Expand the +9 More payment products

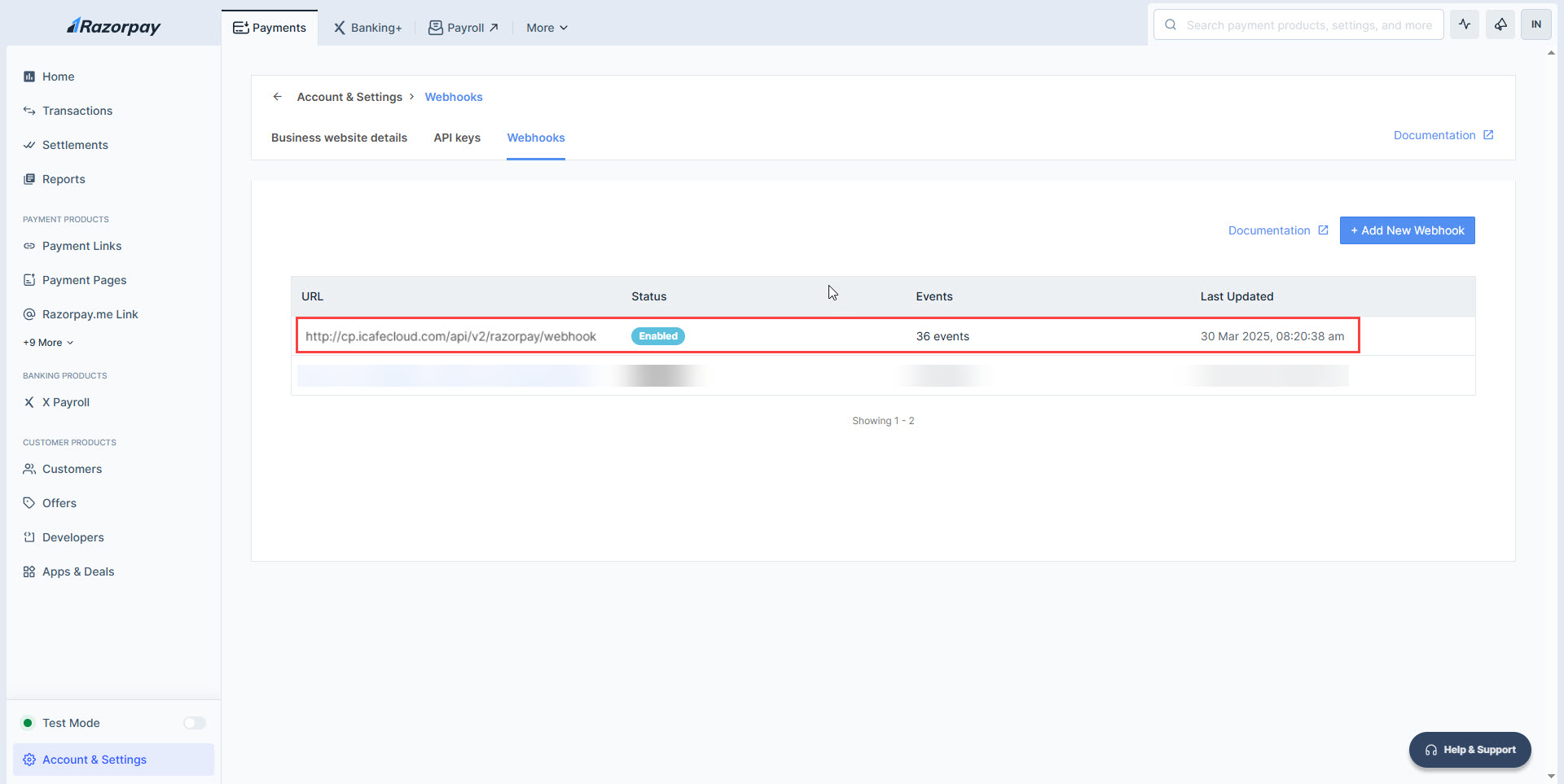pos(48,343)
